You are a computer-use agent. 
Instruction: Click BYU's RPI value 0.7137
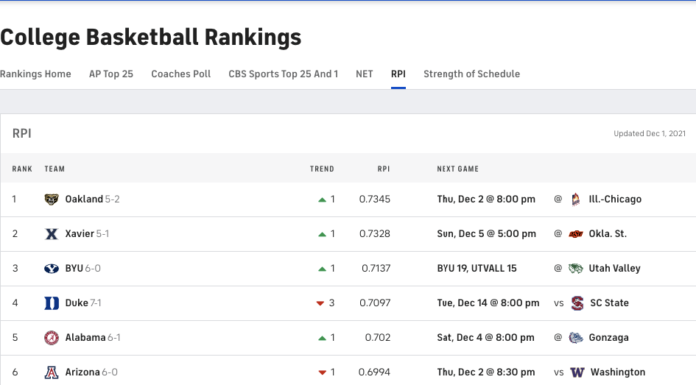[376, 269]
